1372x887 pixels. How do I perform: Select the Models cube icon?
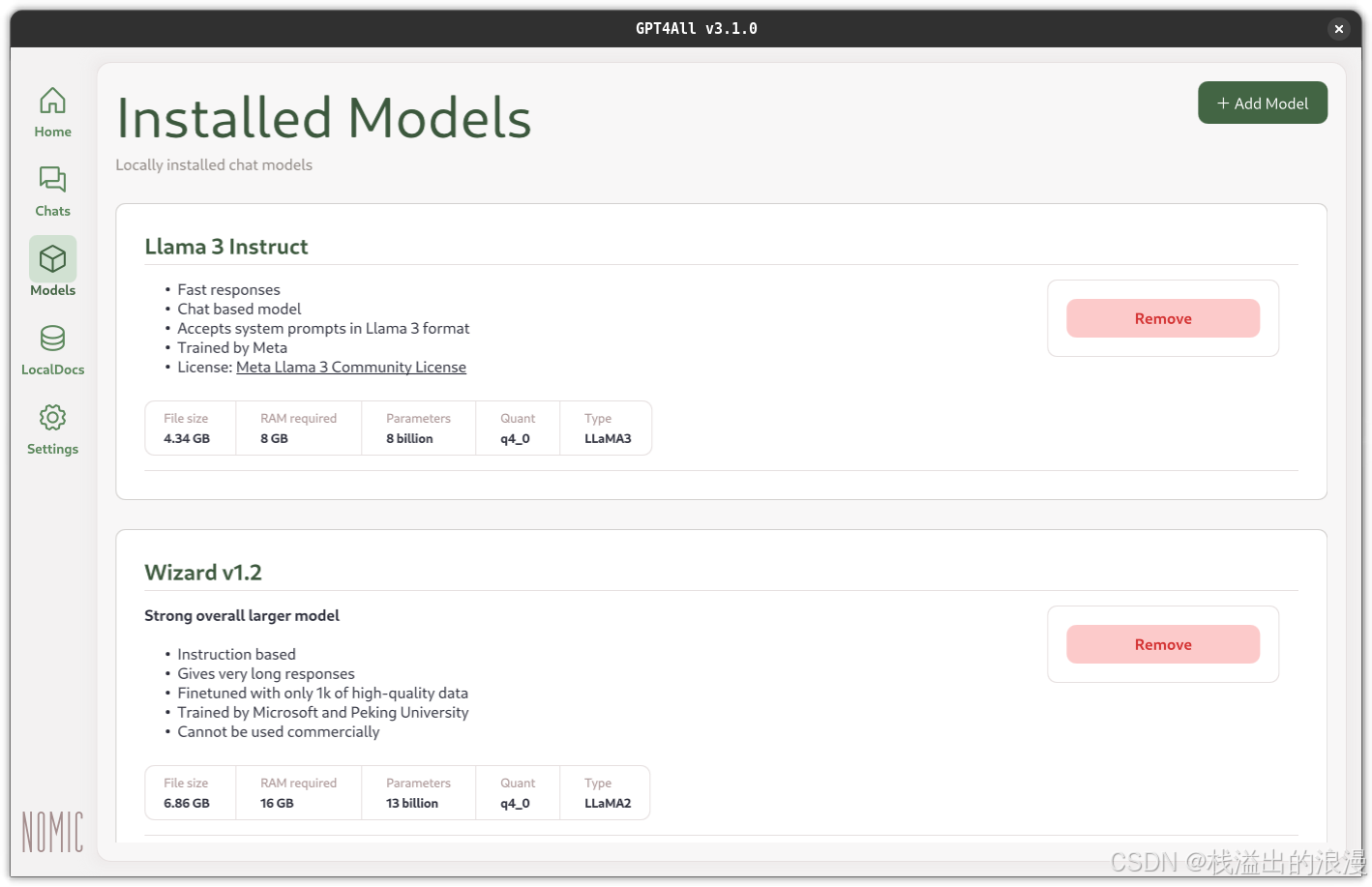pyautogui.click(x=52, y=258)
